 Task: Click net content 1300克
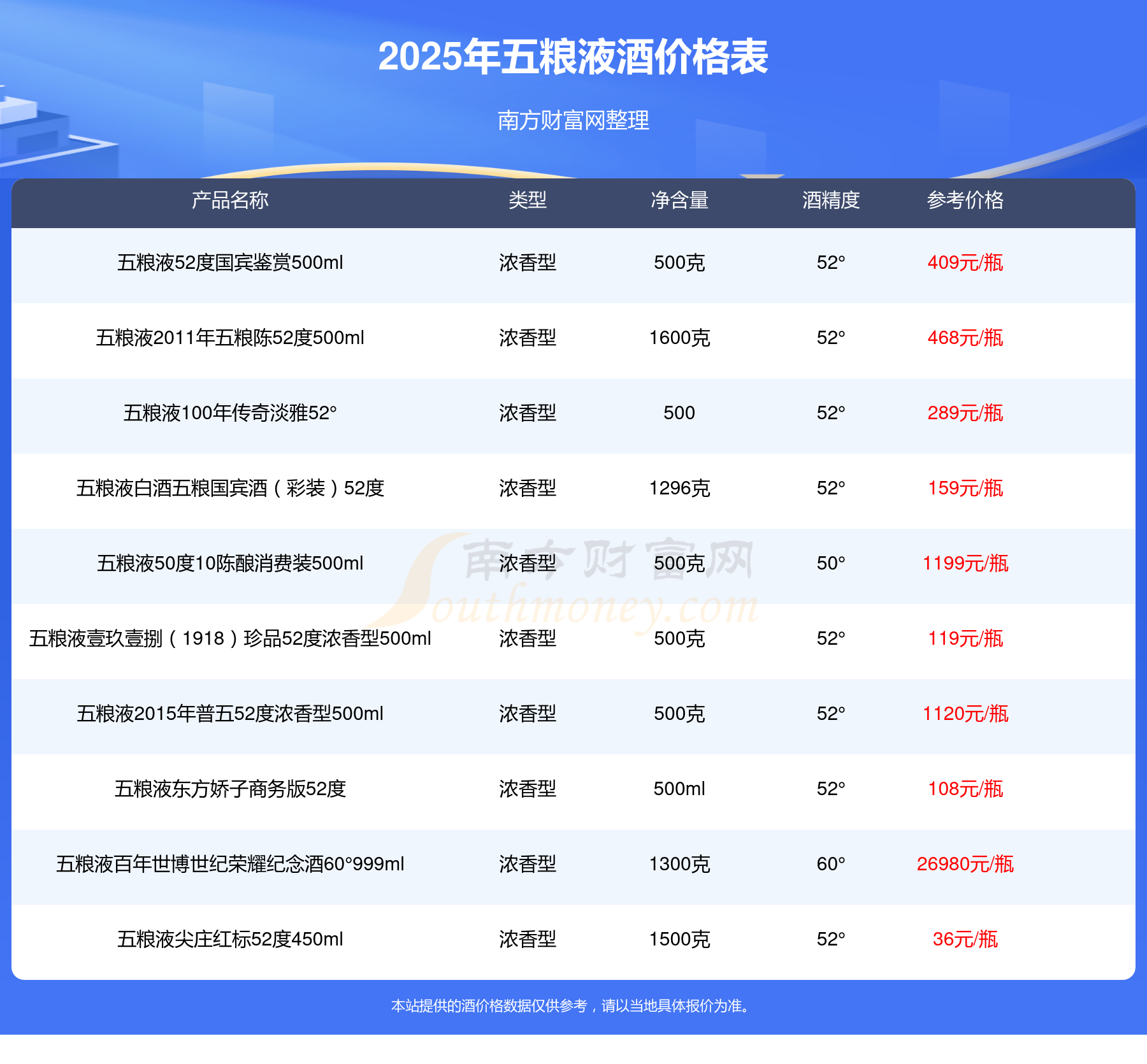pos(679,864)
